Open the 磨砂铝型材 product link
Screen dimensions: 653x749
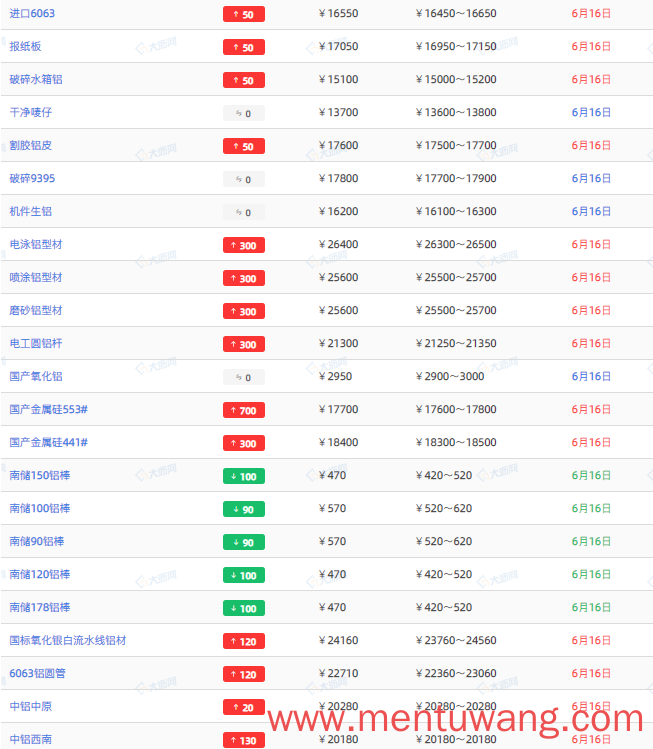coord(36,310)
